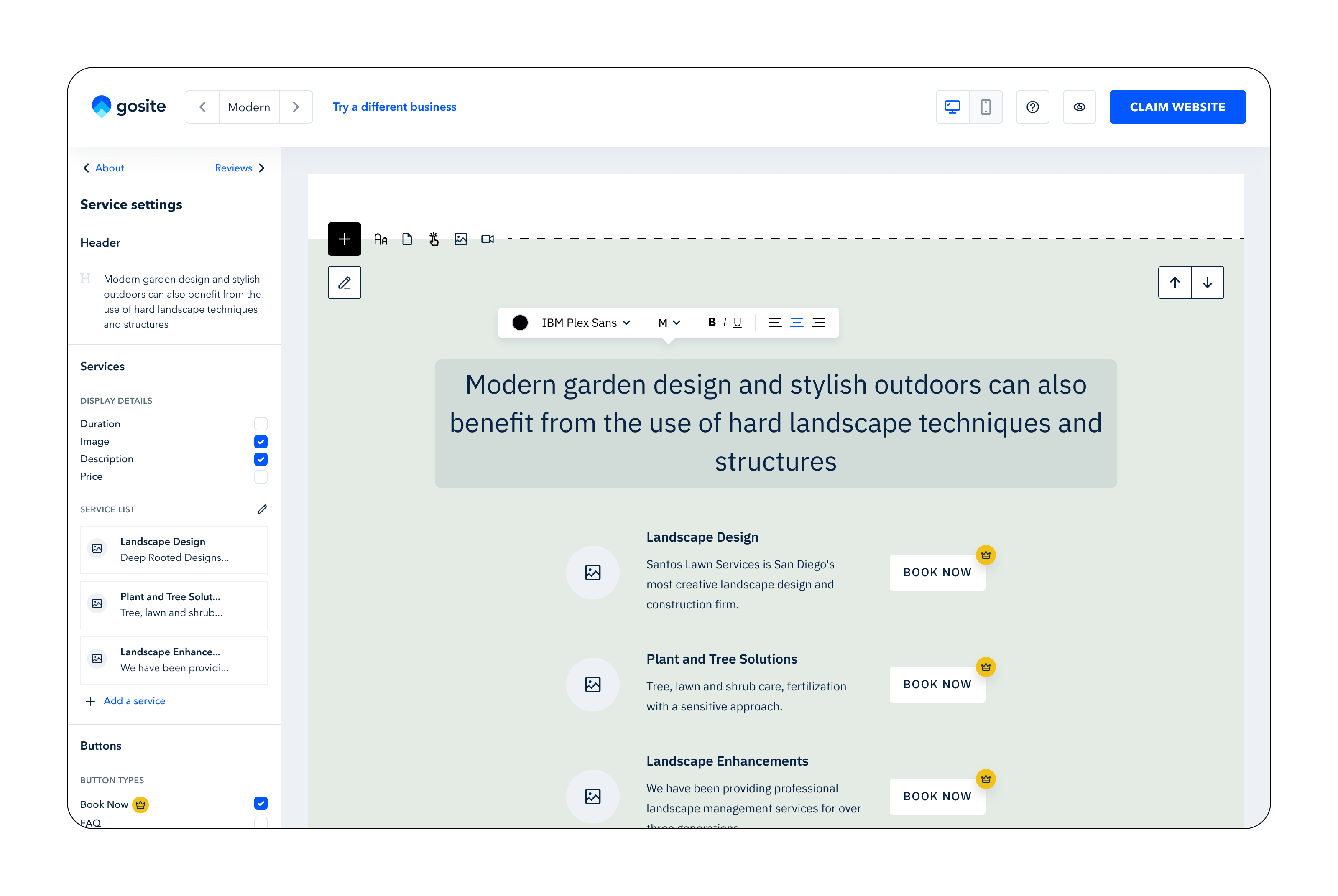This screenshot has height=896, width=1338.
Task: Enable the Duration display checkbox
Action: tap(260, 423)
